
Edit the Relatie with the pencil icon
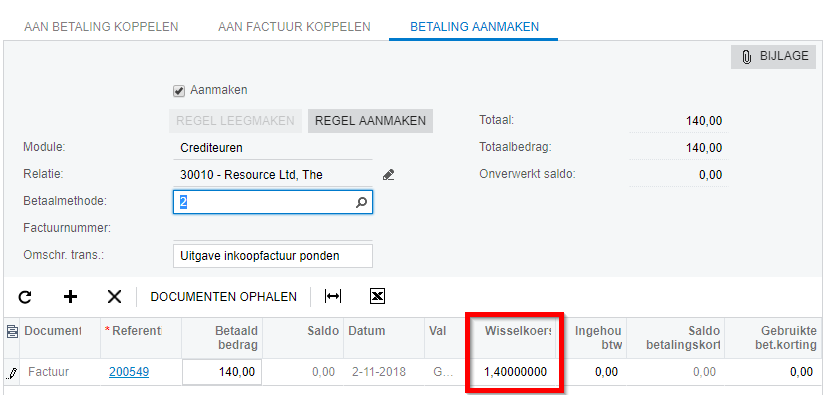point(388,175)
